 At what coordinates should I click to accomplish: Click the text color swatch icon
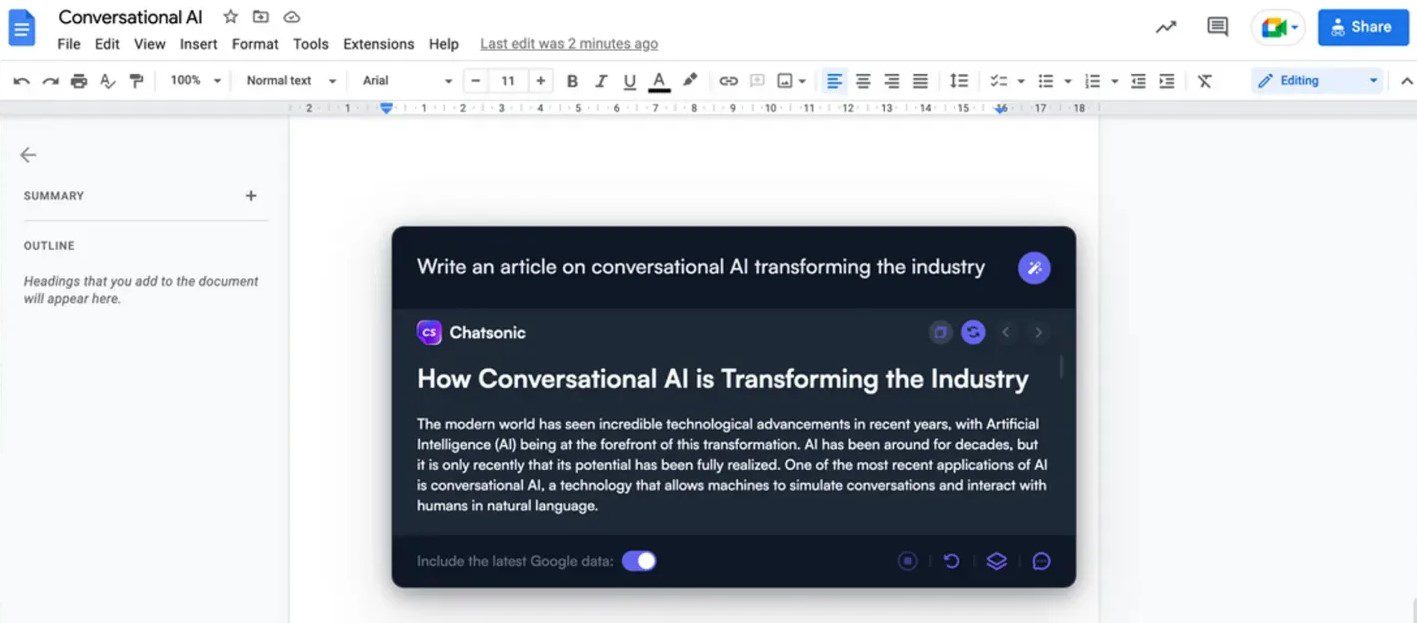[x=660, y=80]
